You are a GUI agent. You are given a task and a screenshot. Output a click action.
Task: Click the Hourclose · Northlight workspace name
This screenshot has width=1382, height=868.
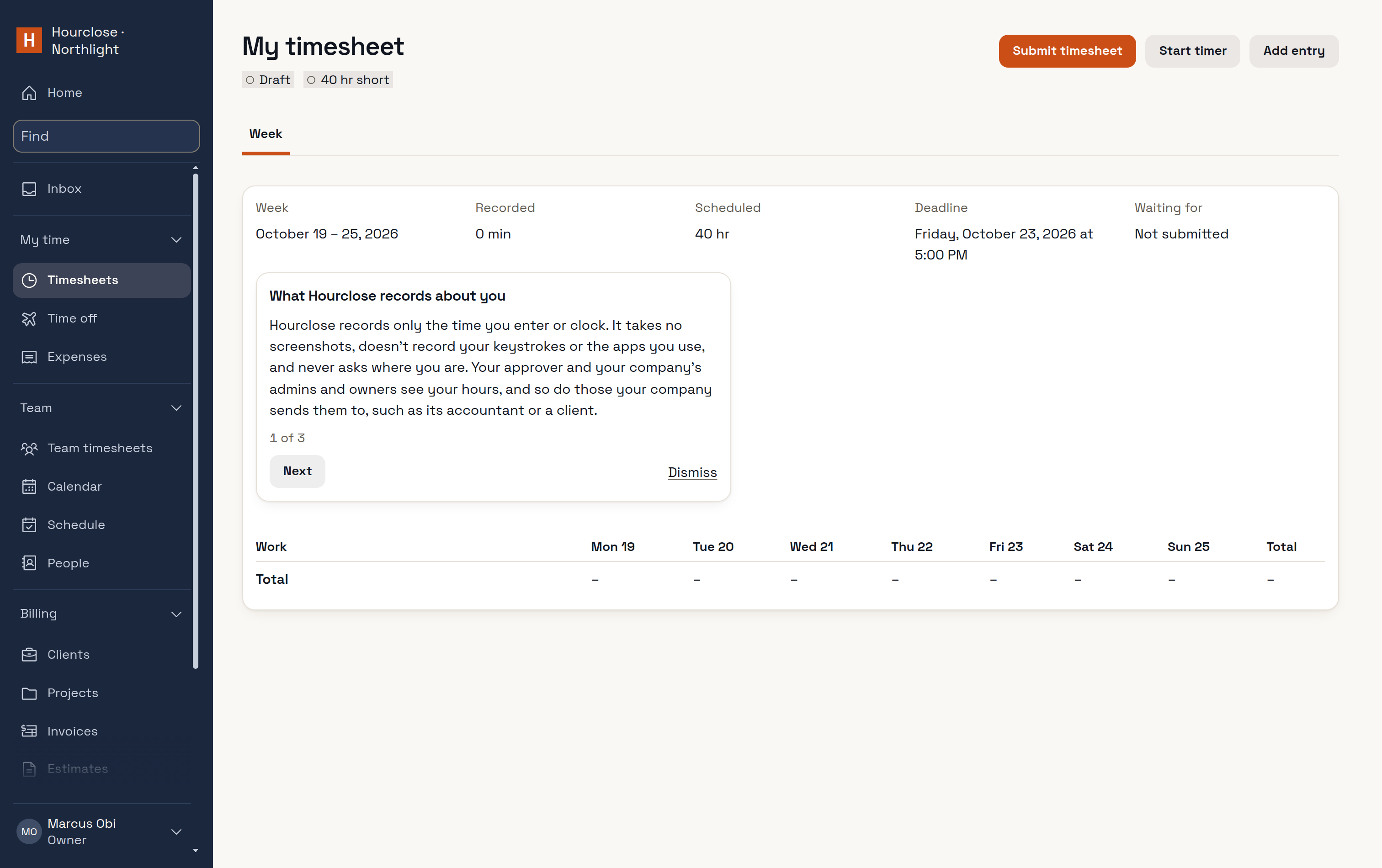tap(88, 41)
